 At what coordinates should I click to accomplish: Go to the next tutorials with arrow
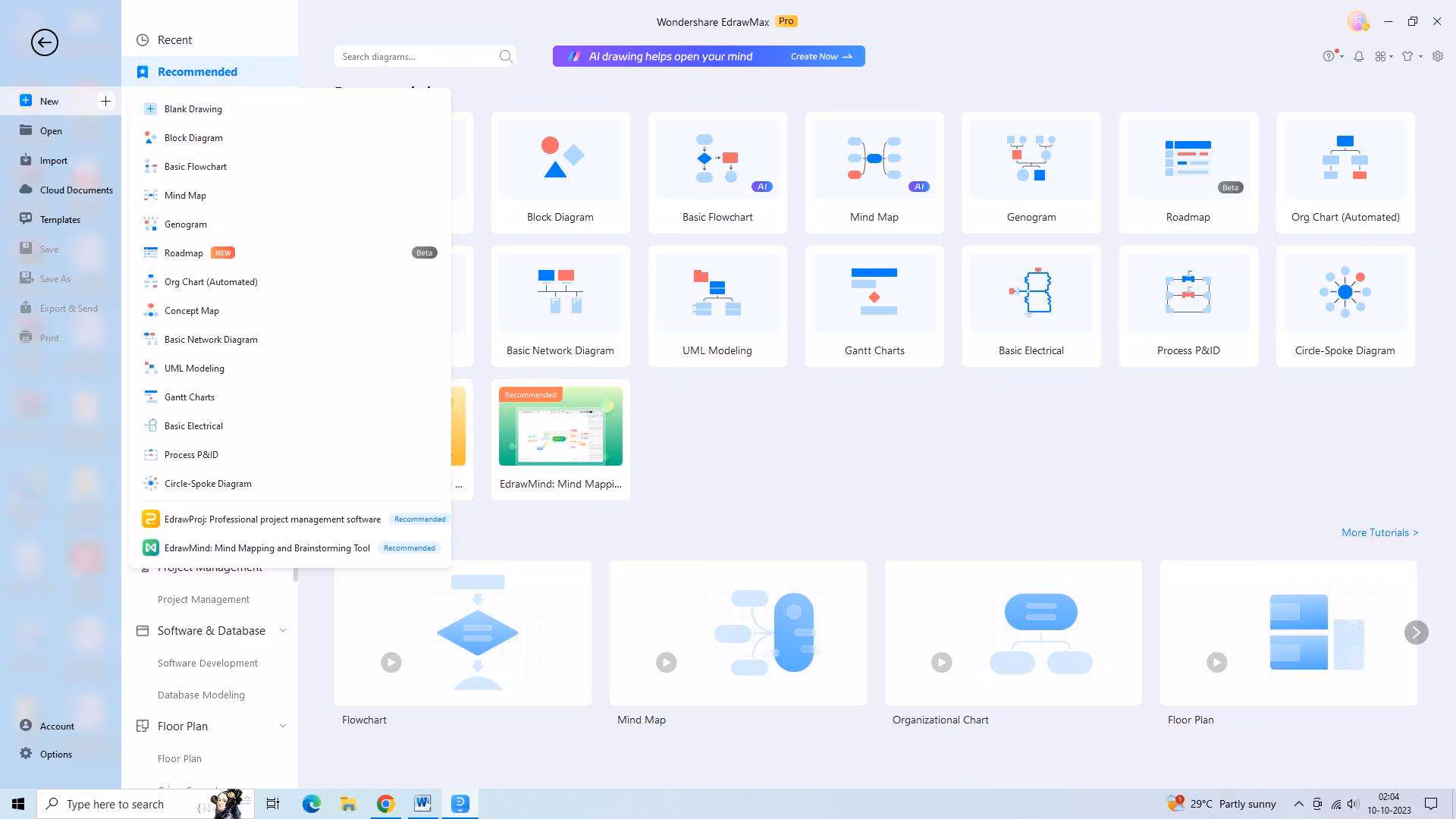coord(1415,632)
